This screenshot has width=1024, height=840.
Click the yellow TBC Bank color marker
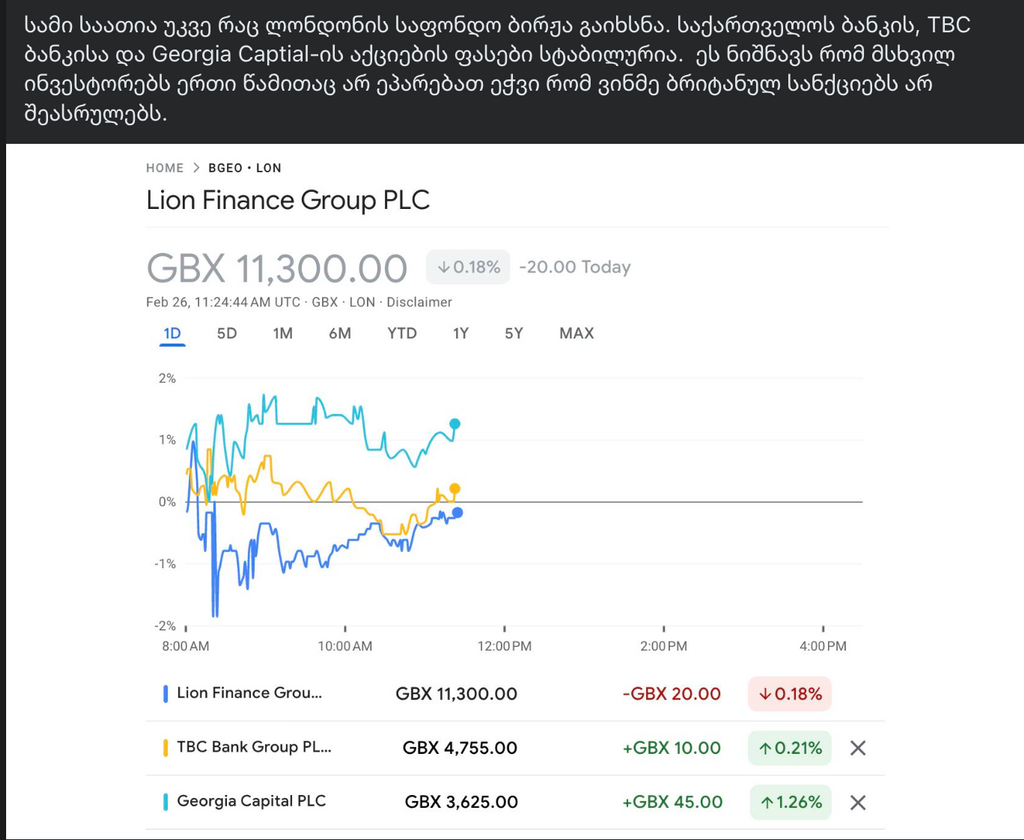pos(165,747)
